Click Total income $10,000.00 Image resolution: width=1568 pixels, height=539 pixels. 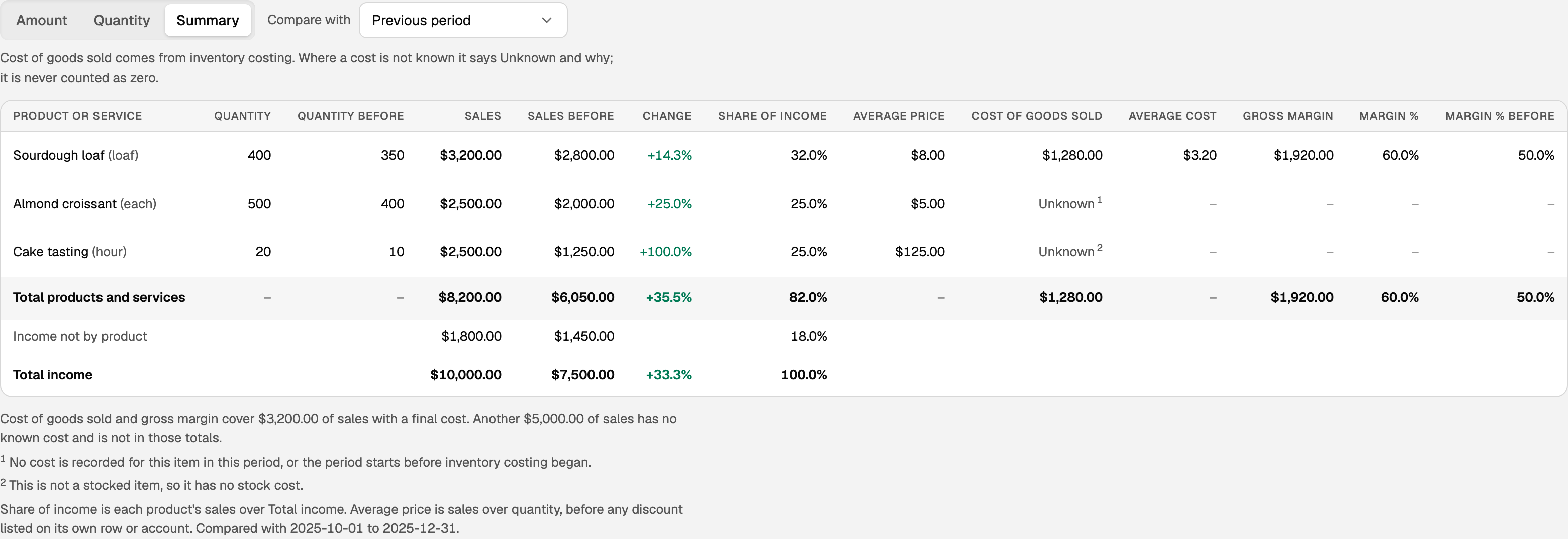pos(466,375)
